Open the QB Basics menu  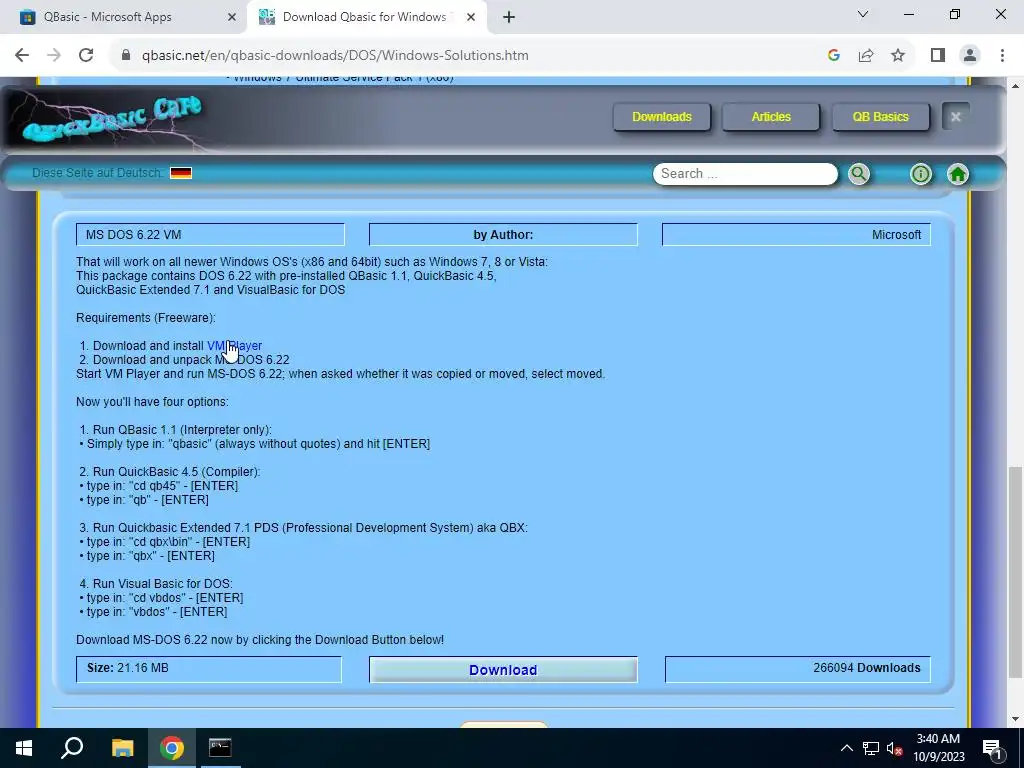pos(880,117)
